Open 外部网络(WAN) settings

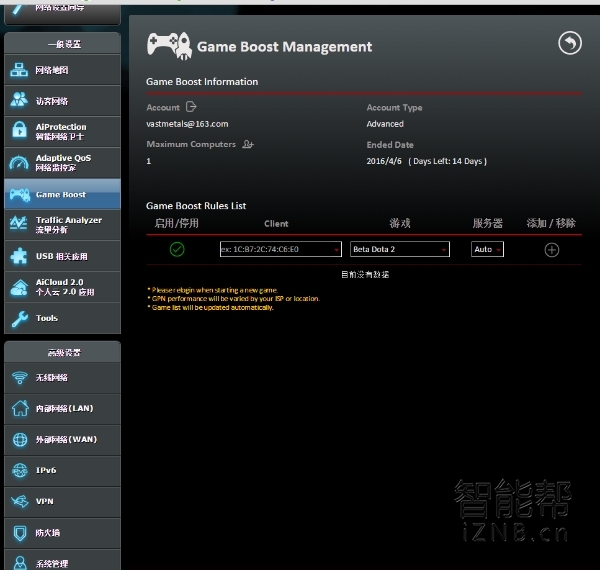[66, 440]
